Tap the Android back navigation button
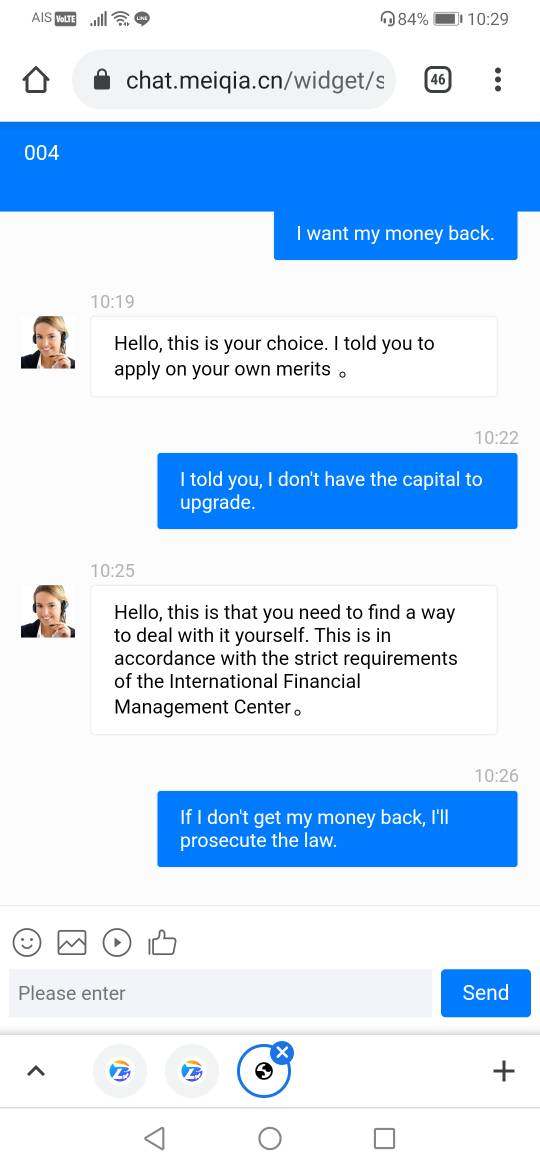This screenshot has width=540, height=1170. [x=154, y=1138]
